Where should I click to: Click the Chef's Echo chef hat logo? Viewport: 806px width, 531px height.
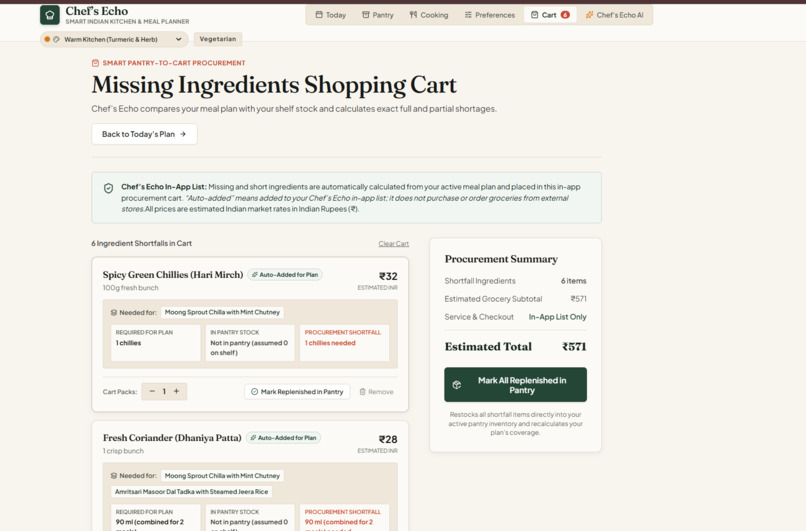click(x=50, y=15)
